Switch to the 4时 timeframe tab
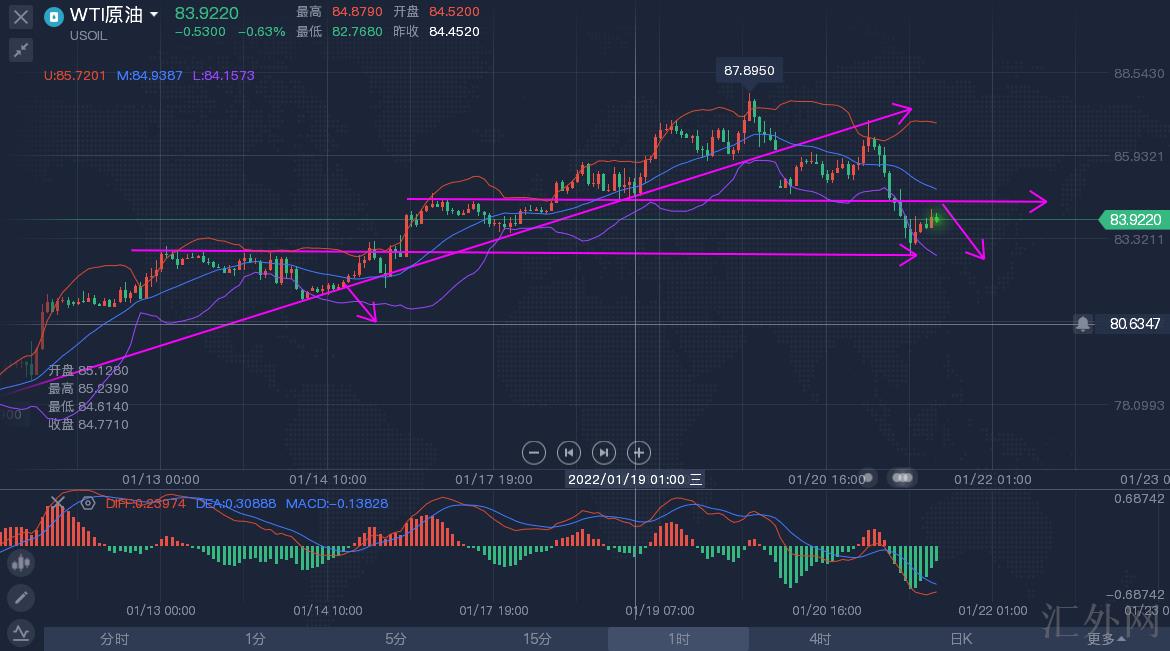This screenshot has height=651, width=1170. click(x=819, y=639)
